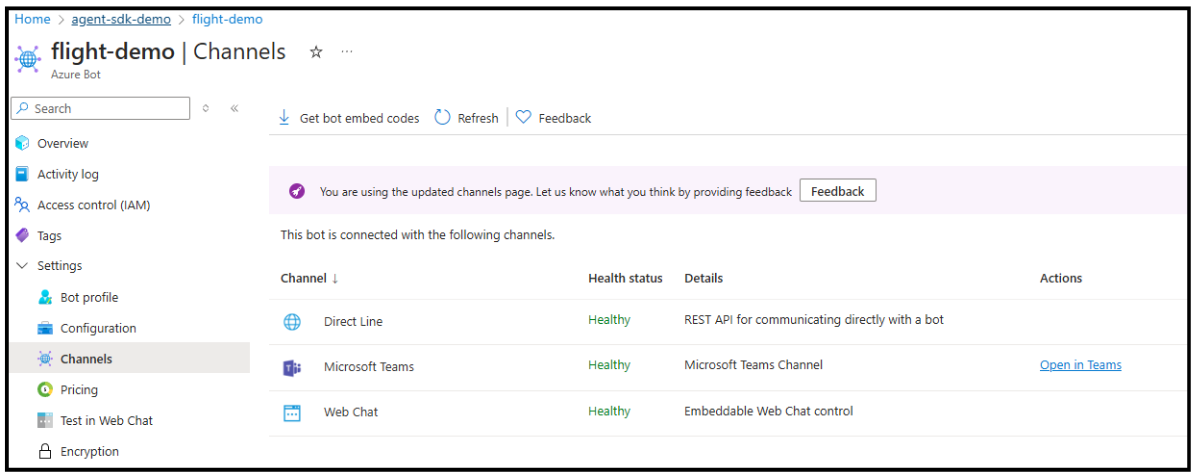Toggle the sidebar expand/collapse arrows next to search
Viewport: 1193px width, 474px height.
click(206, 108)
